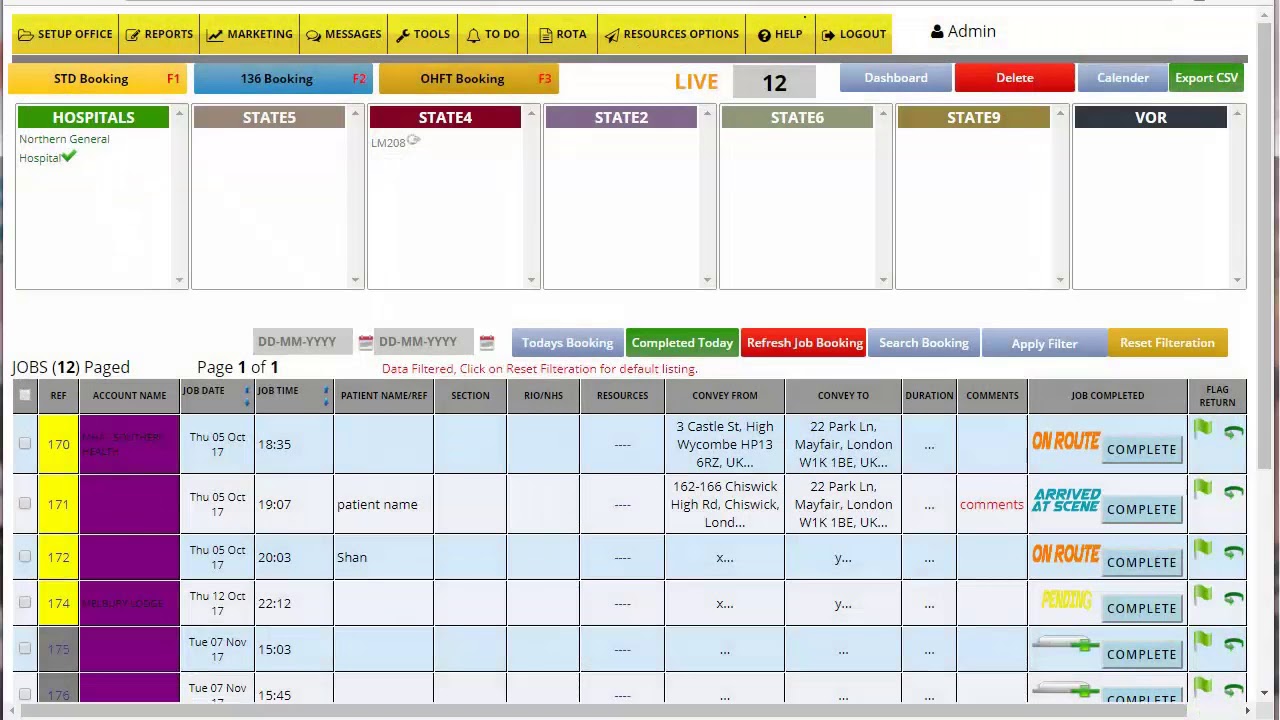The image size is (1280, 720).
Task: Open the ROTA menu
Action: pyautogui.click(x=563, y=34)
